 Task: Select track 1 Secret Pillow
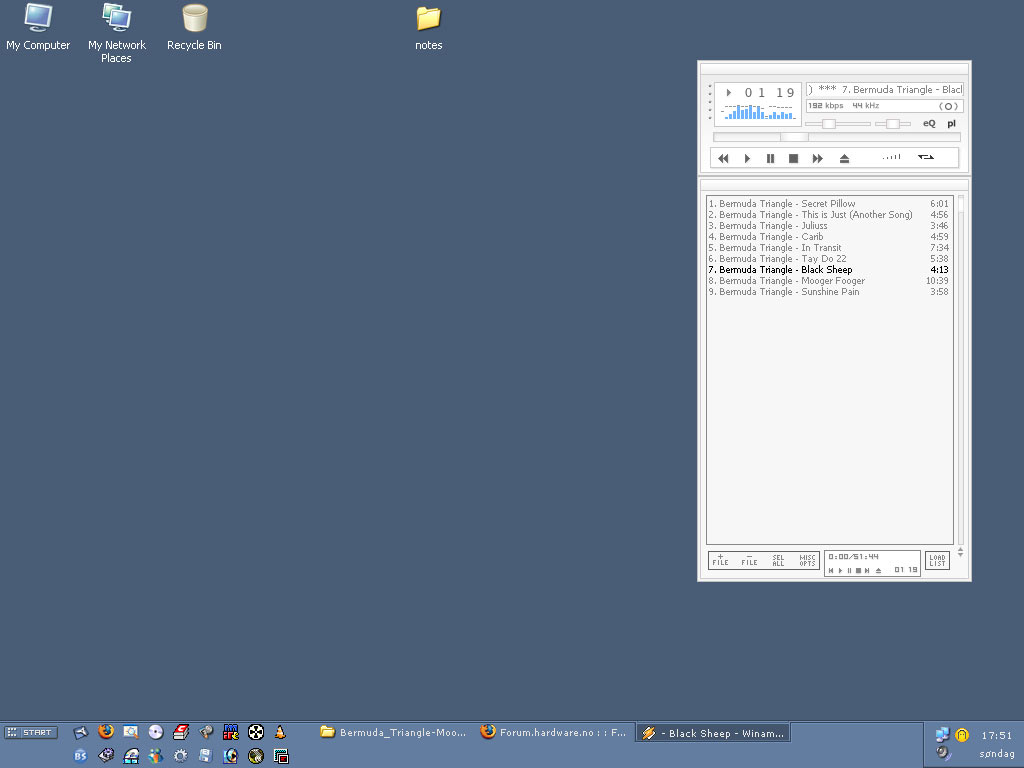[829, 204]
